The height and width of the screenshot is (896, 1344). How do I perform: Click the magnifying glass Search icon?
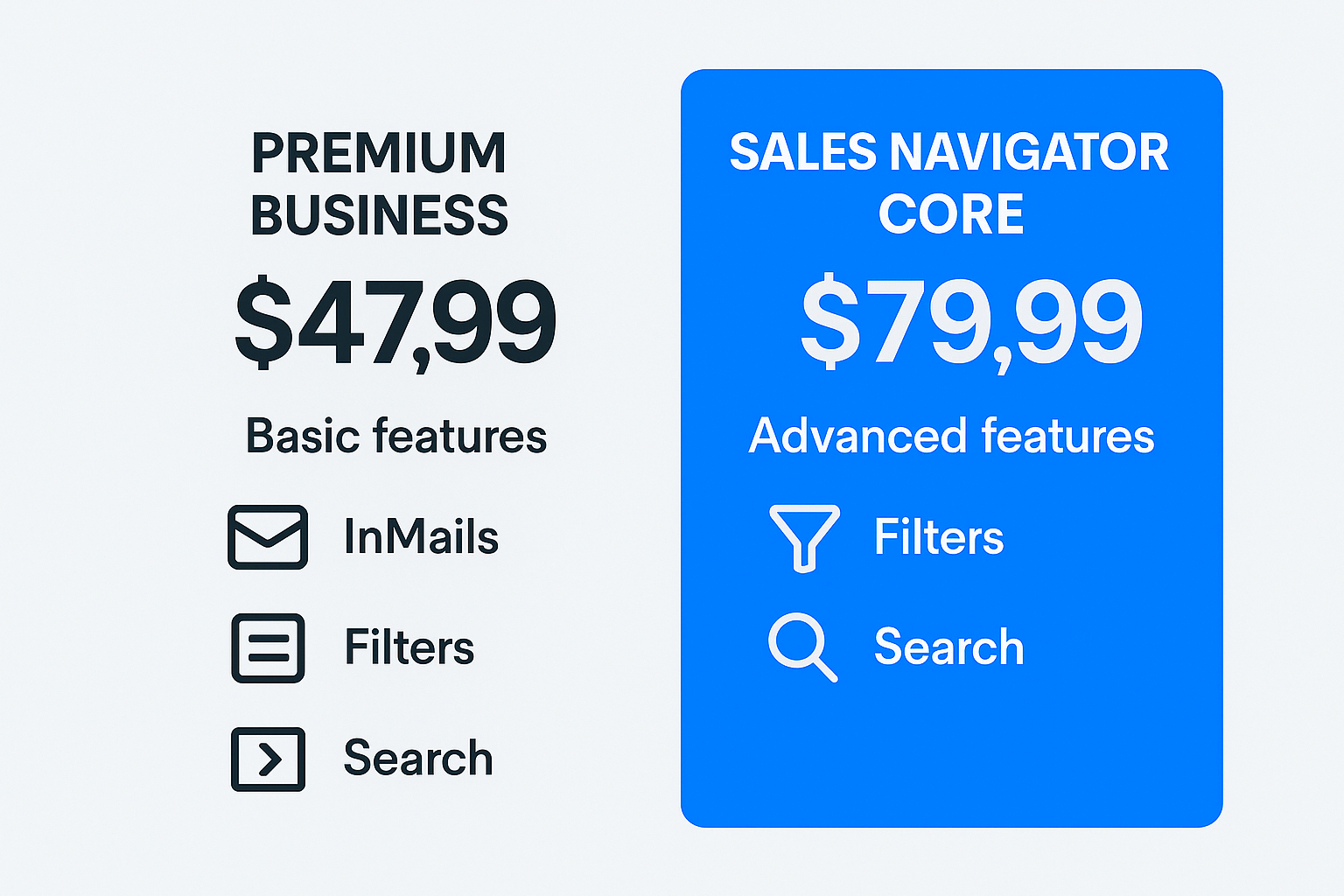point(802,647)
